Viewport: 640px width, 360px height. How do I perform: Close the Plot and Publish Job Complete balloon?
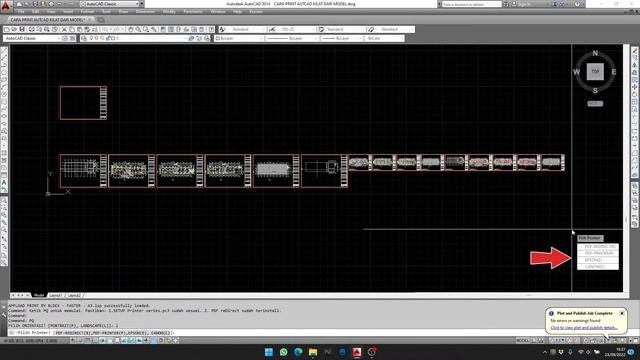click(x=622, y=313)
